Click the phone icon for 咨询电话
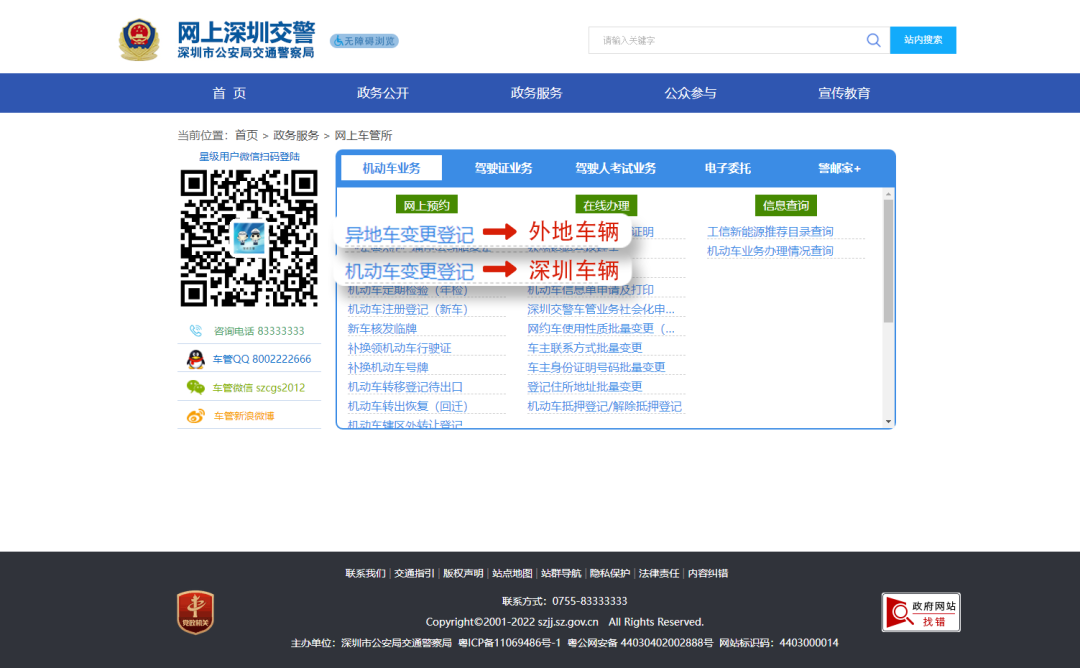This screenshot has width=1080, height=668. pyautogui.click(x=196, y=331)
